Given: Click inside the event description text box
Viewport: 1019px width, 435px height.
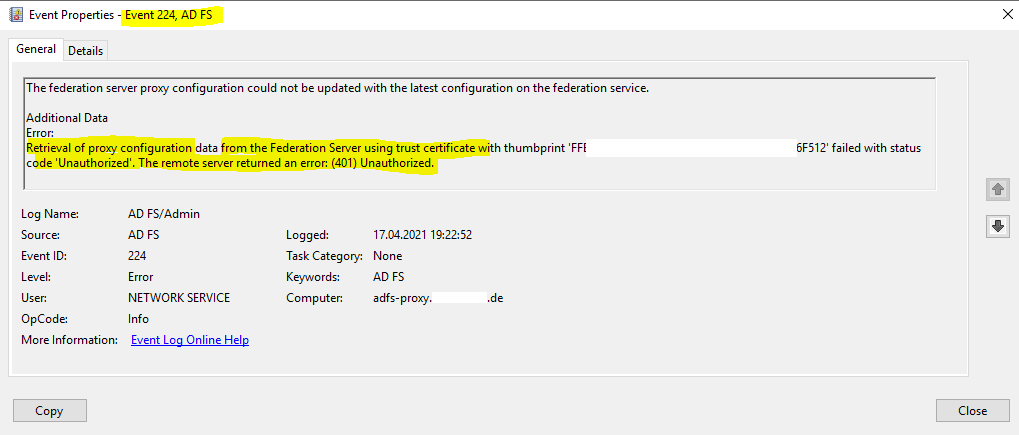Looking at the screenshot, I should pyautogui.click(x=480, y=133).
